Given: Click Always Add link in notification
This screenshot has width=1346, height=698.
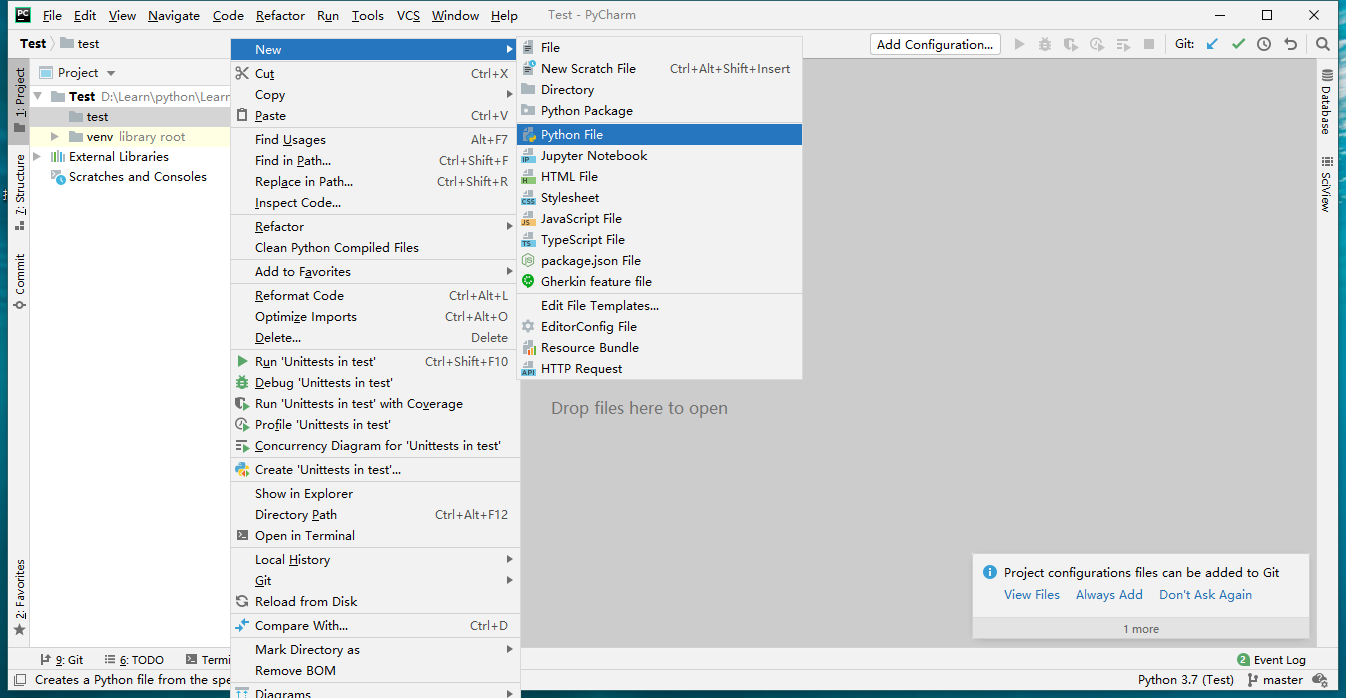Looking at the screenshot, I should click(x=1109, y=595).
